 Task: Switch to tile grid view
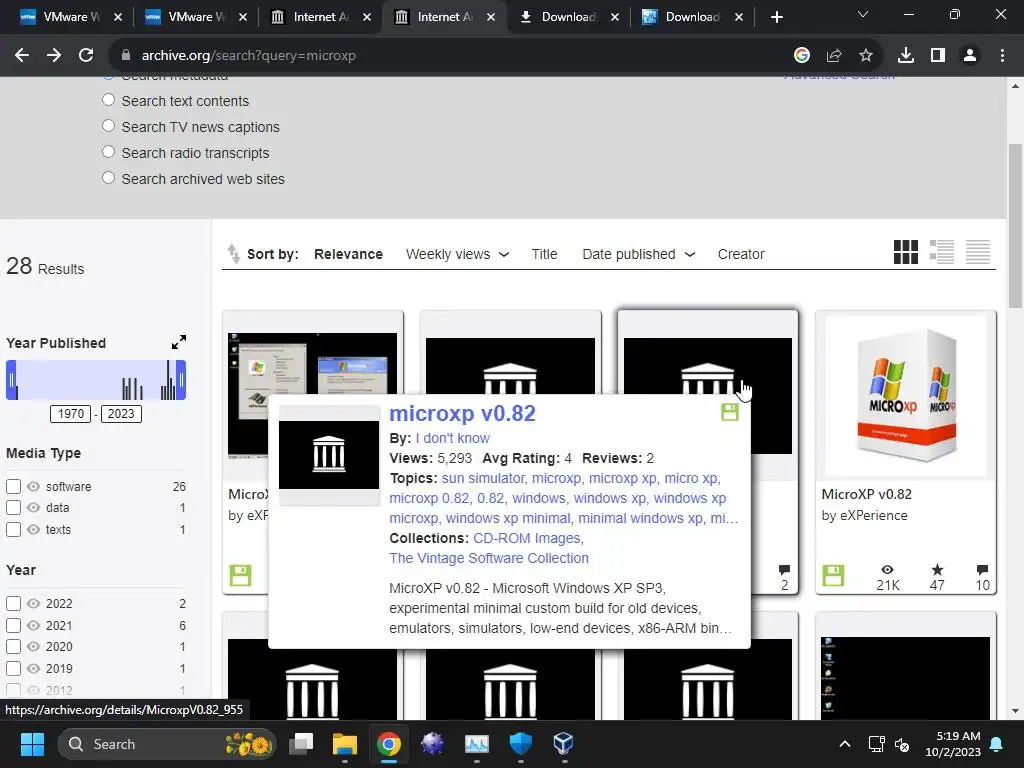pos(906,252)
